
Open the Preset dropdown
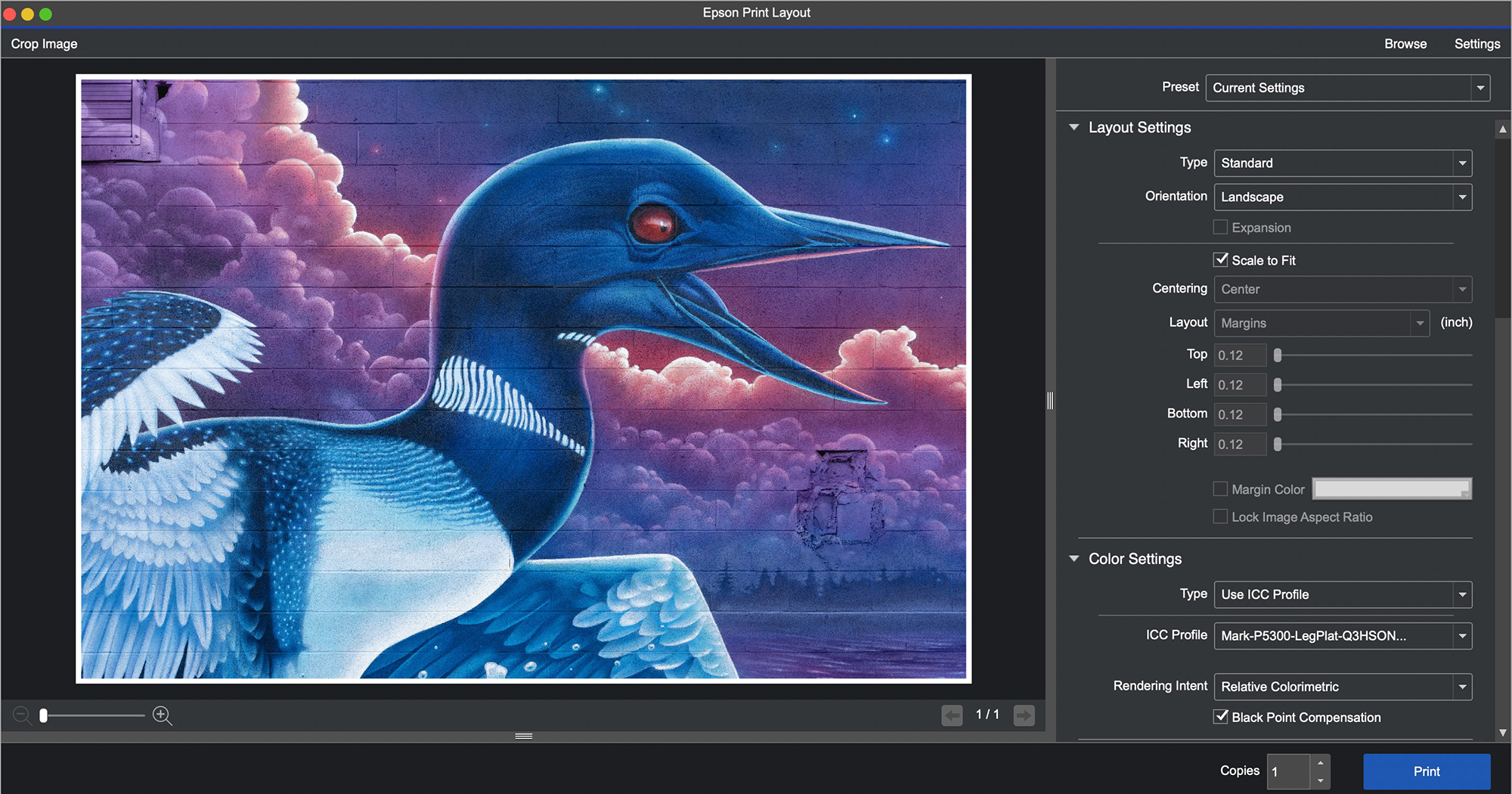[x=1347, y=88]
